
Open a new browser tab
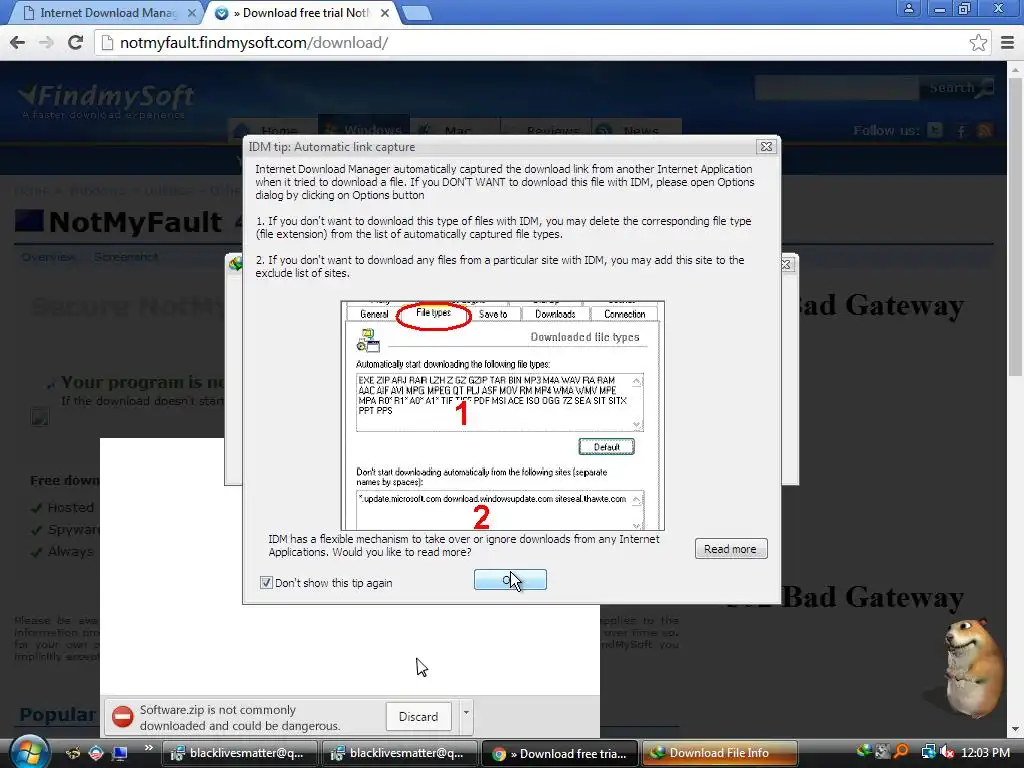416,13
